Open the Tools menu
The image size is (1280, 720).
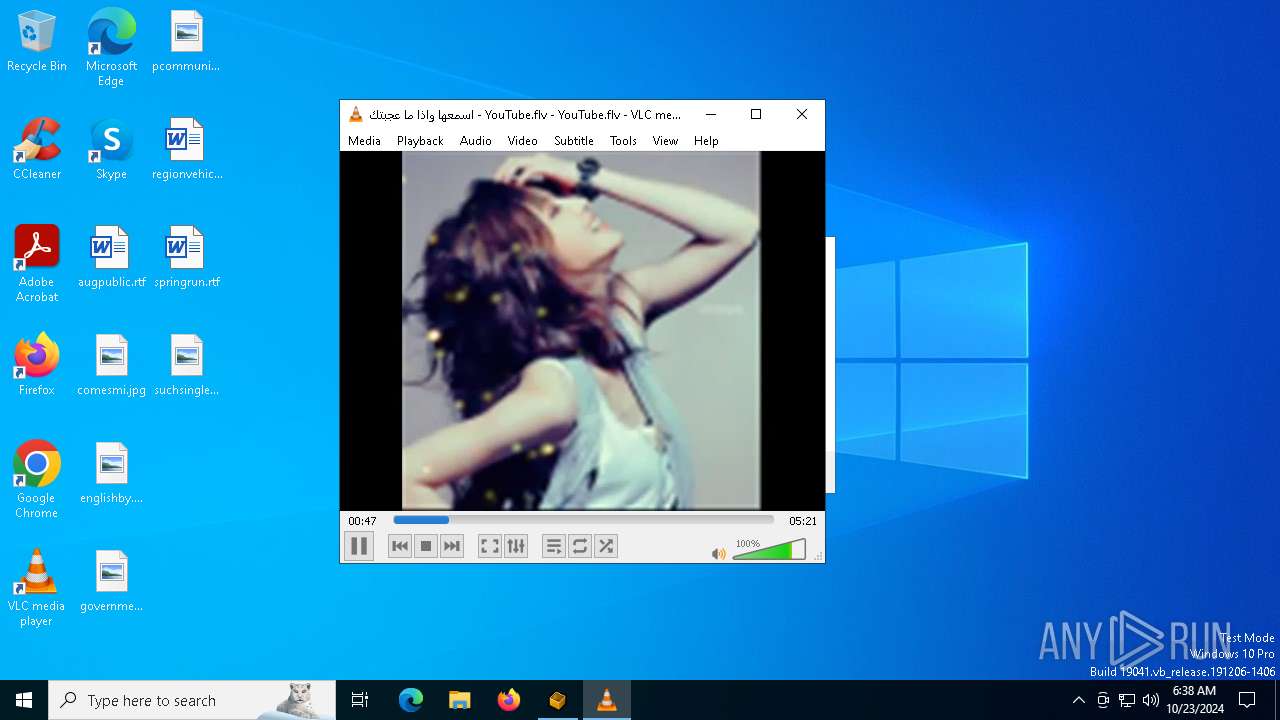point(623,141)
